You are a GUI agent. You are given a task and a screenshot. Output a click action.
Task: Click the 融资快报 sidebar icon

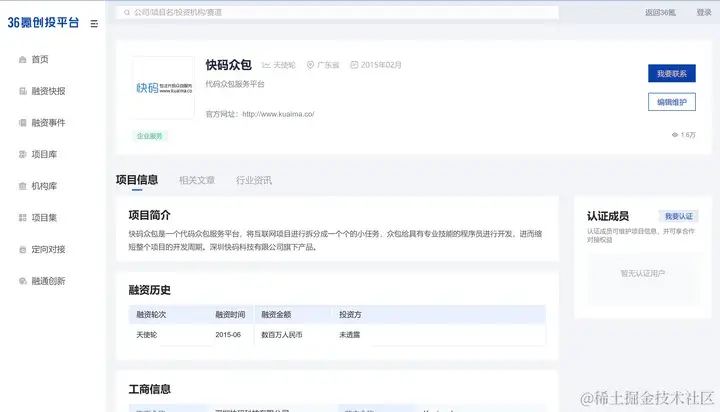[x=22, y=91]
